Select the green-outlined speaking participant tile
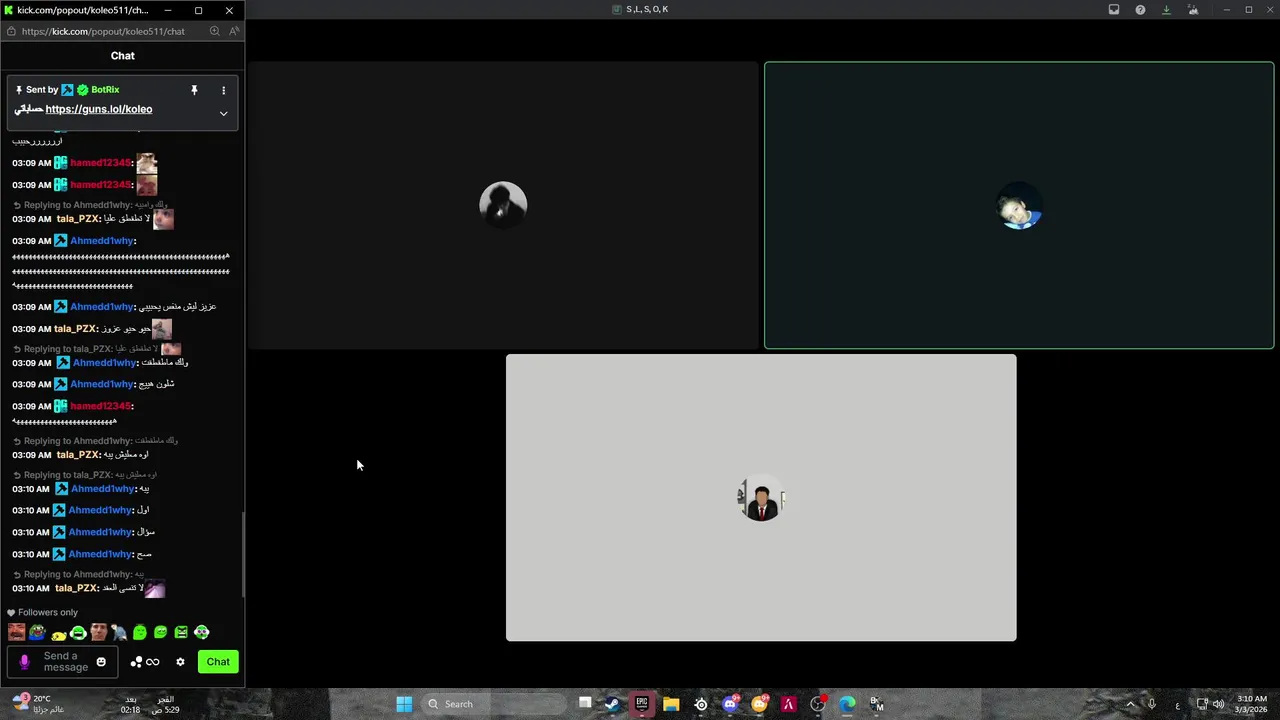 (1019, 205)
